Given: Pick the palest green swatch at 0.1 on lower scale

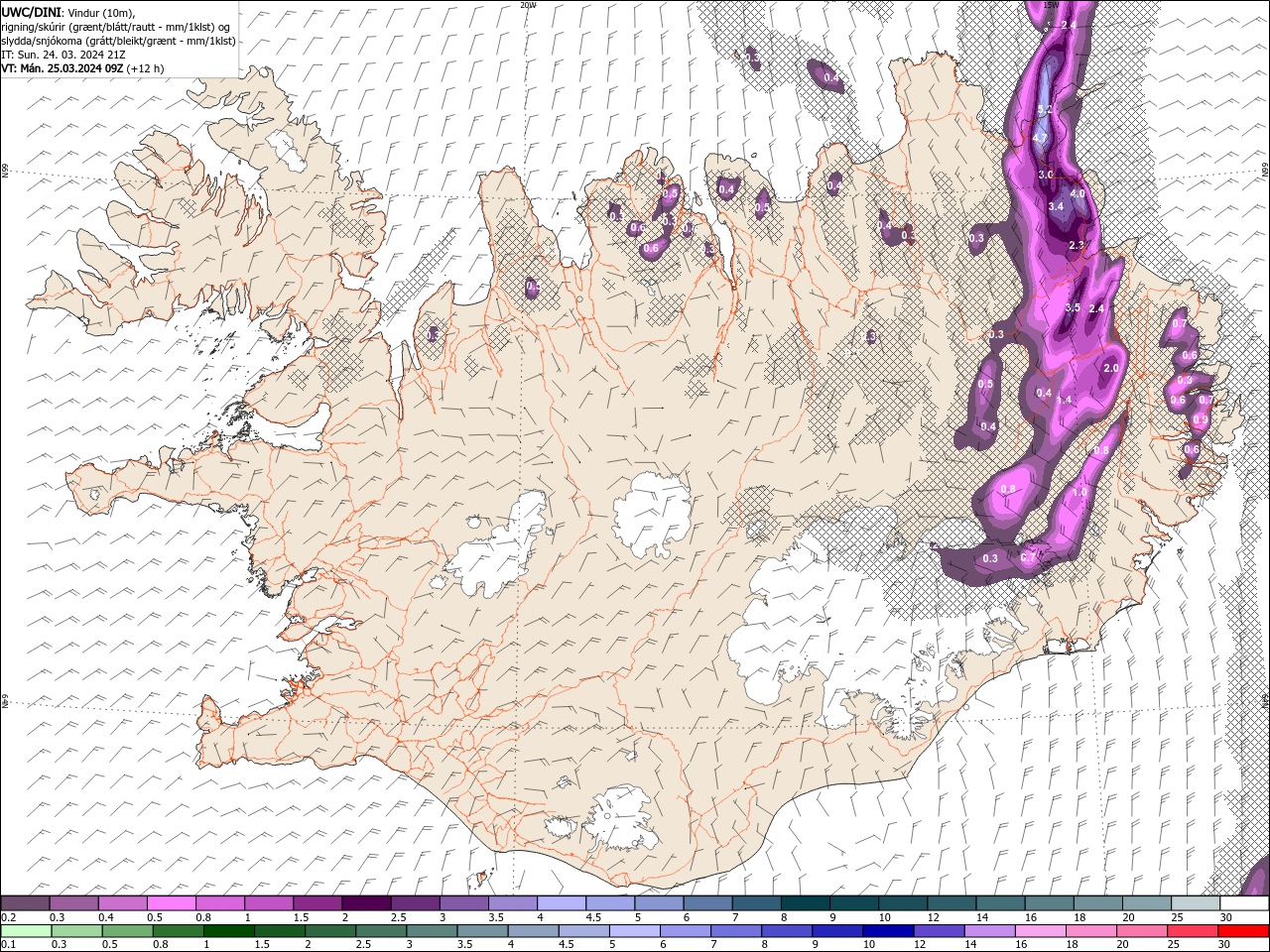Looking at the screenshot, I should pos(26,931).
